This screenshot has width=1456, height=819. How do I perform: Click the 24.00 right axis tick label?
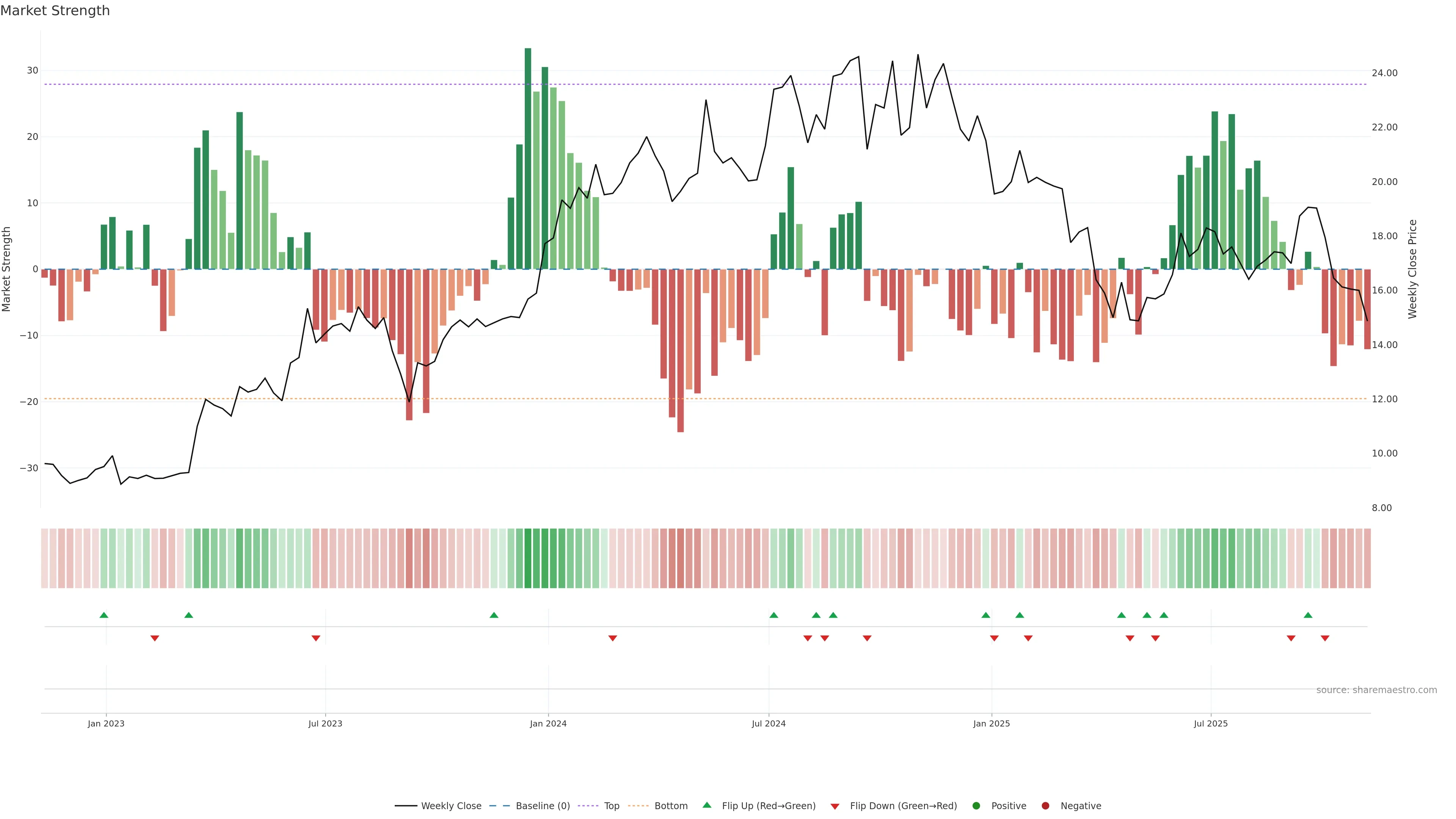[x=1384, y=73]
